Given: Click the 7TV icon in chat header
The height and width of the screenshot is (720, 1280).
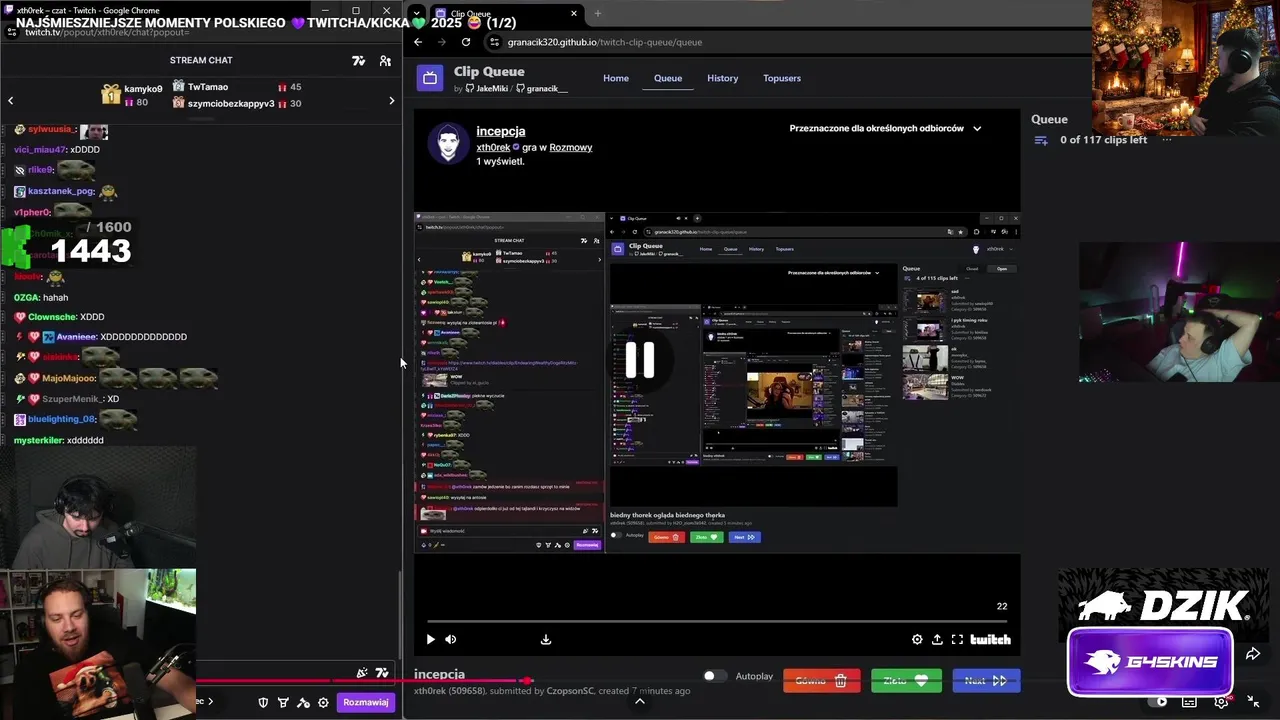Looking at the screenshot, I should [x=359, y=61].
